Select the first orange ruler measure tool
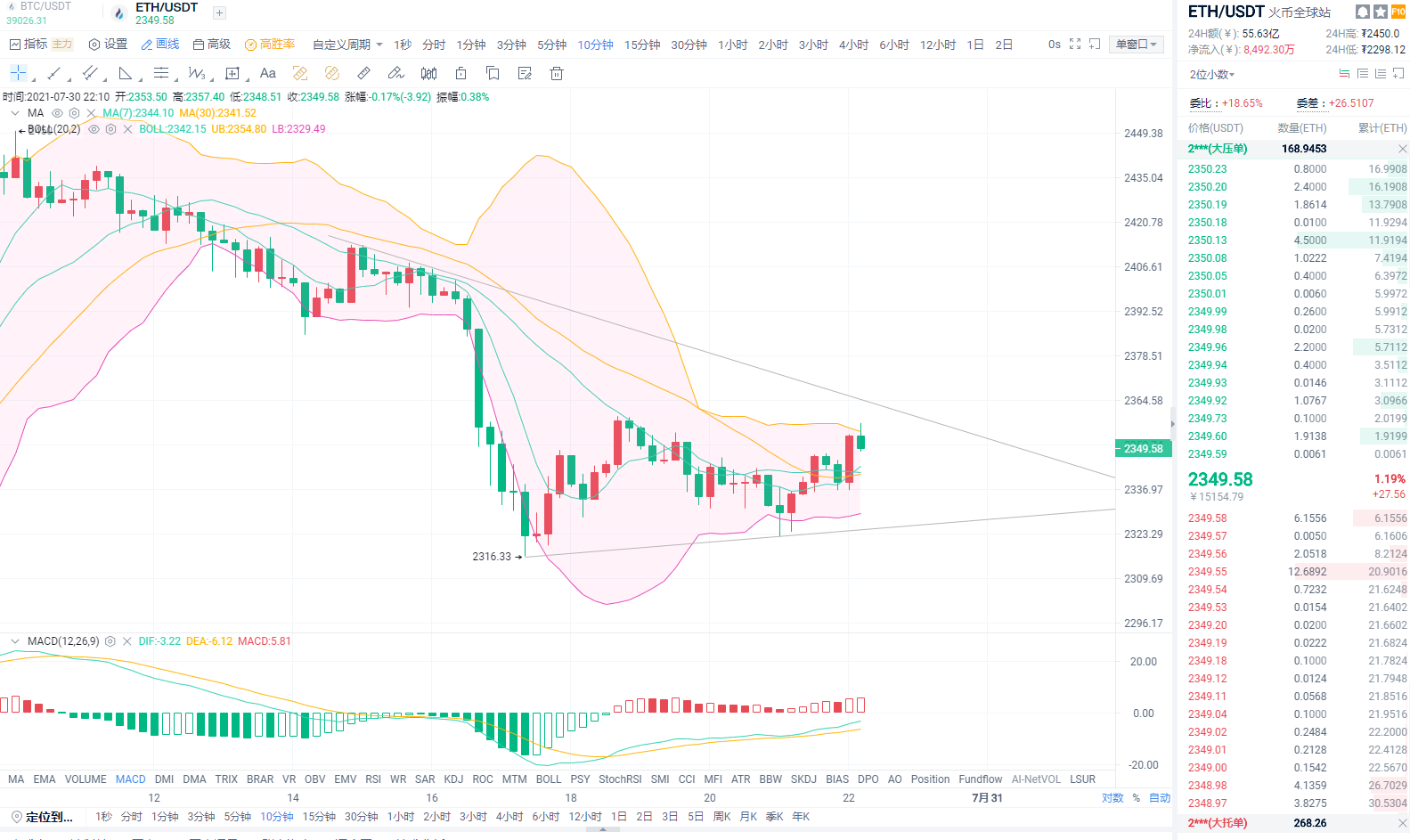The width and height of the screenshot is (1410, 840). coord(300,73)
